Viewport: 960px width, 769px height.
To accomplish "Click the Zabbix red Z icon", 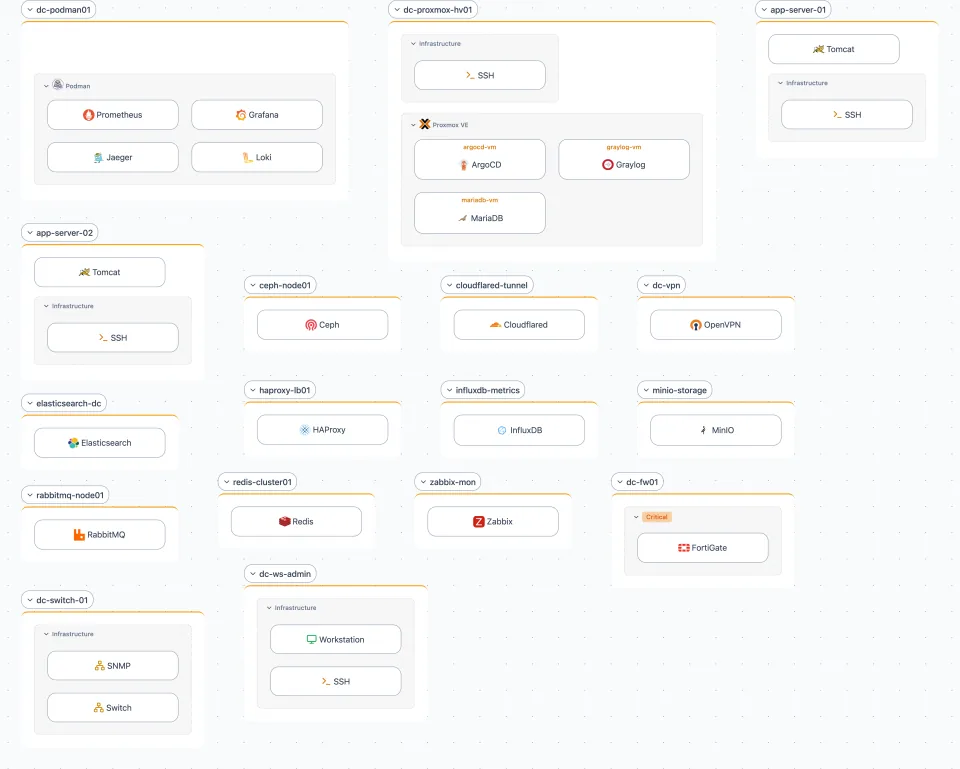I will (479, 522).
